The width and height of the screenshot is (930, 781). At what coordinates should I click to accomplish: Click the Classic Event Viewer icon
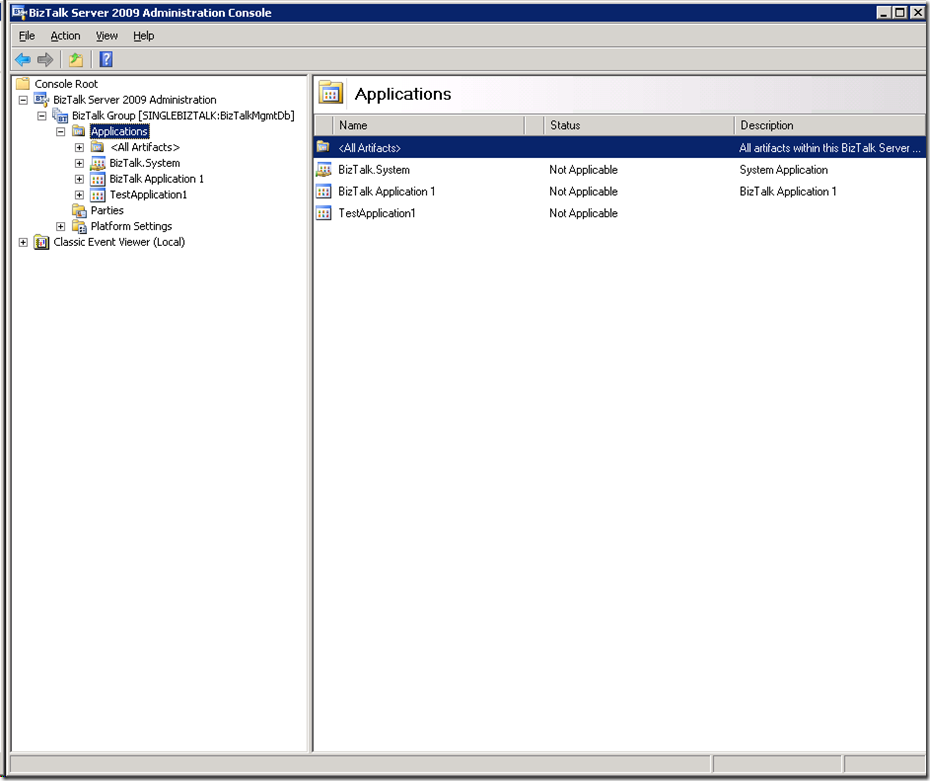(x=42, y=242)
